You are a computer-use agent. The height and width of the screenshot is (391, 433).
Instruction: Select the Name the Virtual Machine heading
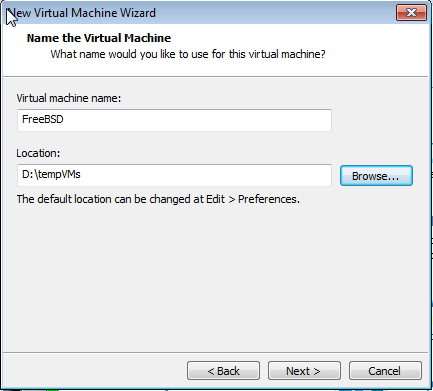pyautogui.click(x=99, y=38)
